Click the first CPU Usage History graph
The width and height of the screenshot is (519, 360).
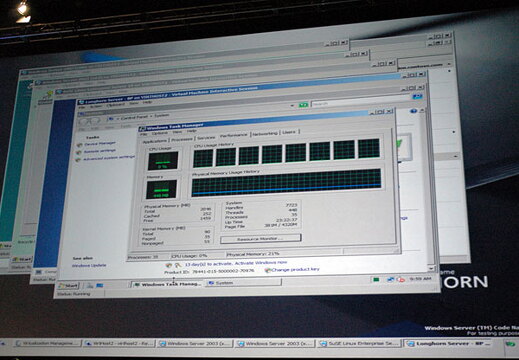tap(203, 158)
